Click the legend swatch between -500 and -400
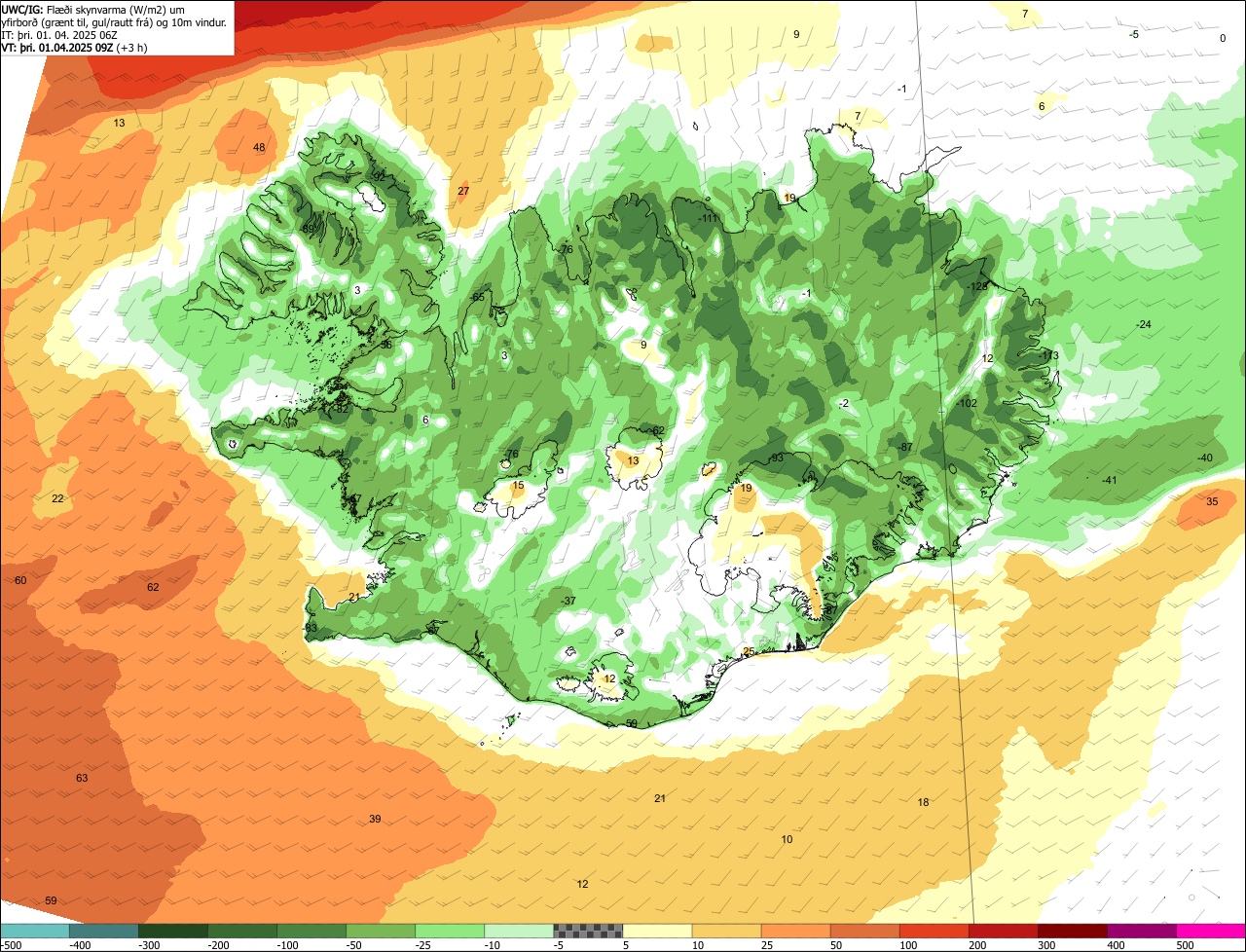The height and width of the screenshot is (952, 1246). pos(35,931)
